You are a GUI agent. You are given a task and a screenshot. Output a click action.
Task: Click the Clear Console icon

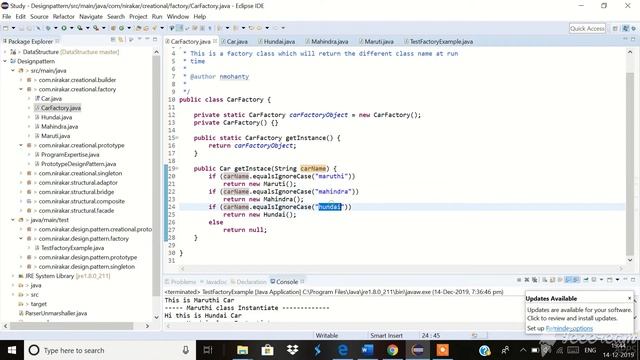coord(544,280)
